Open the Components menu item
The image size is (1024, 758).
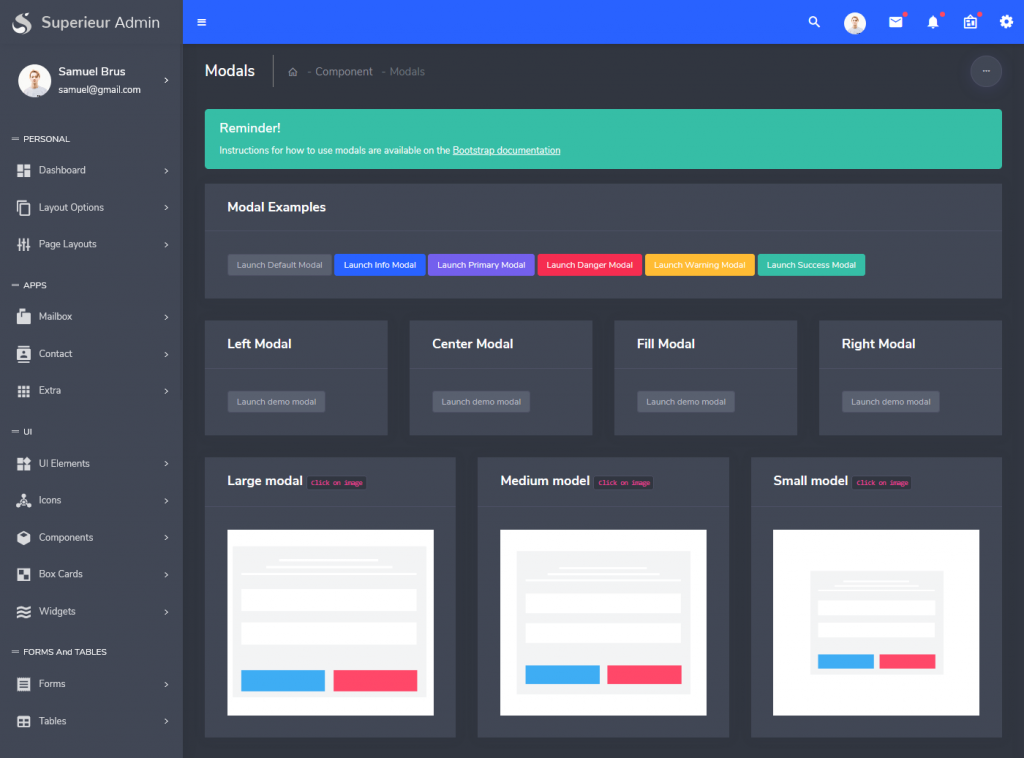coord(91,537)
